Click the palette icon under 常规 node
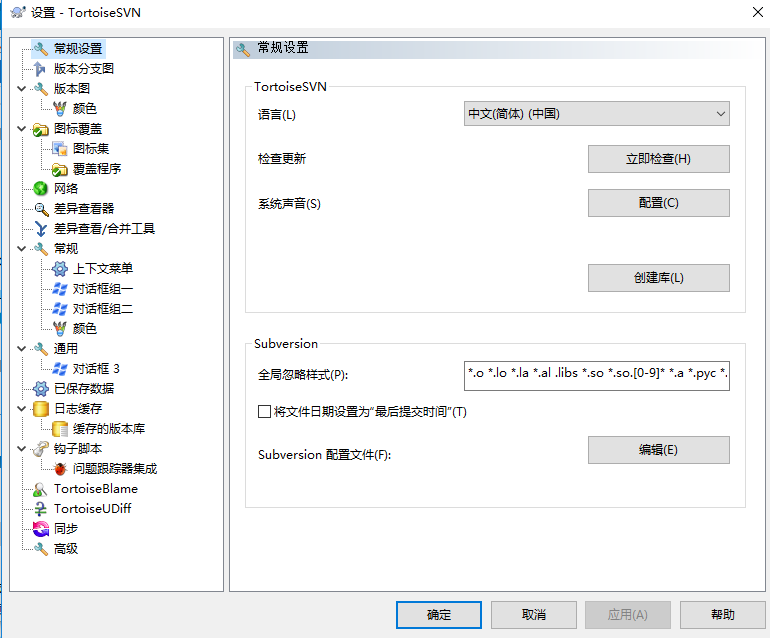 [59, 329]
